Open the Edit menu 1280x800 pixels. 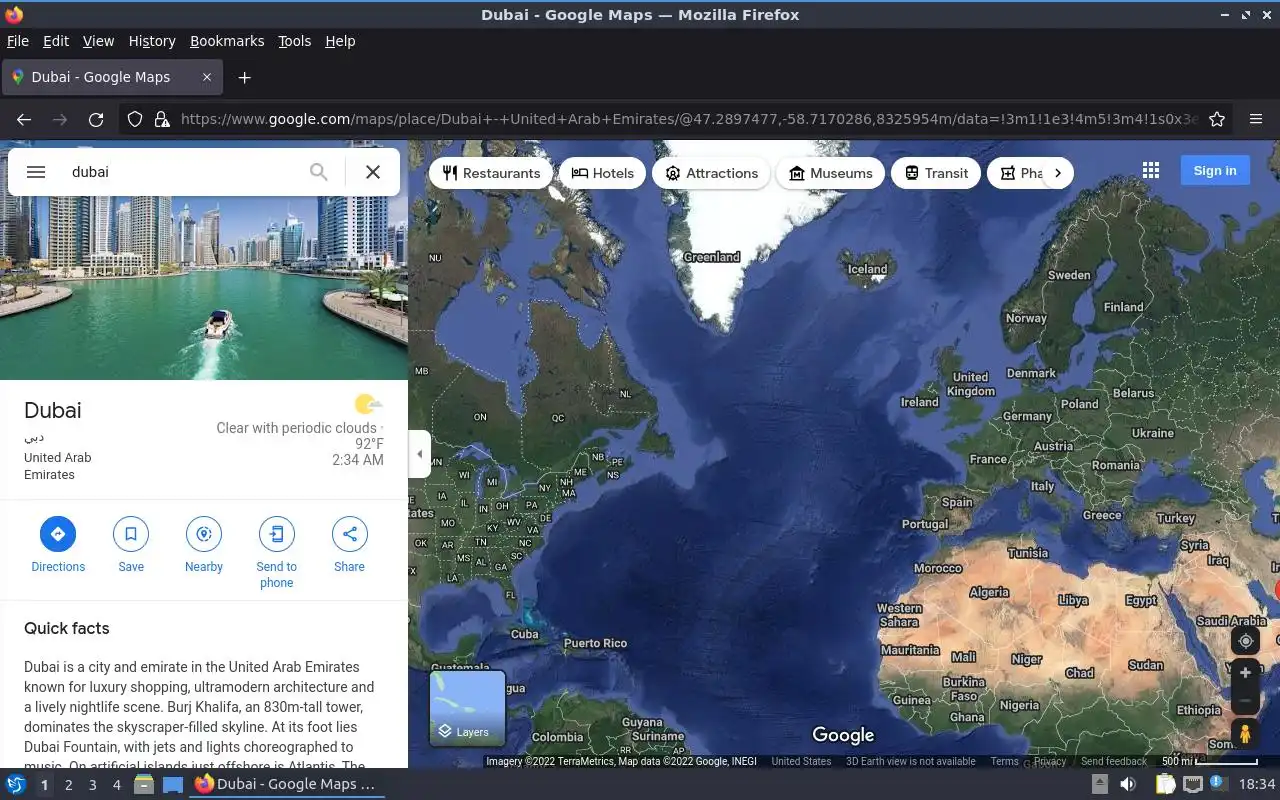[x=56, y=41]
